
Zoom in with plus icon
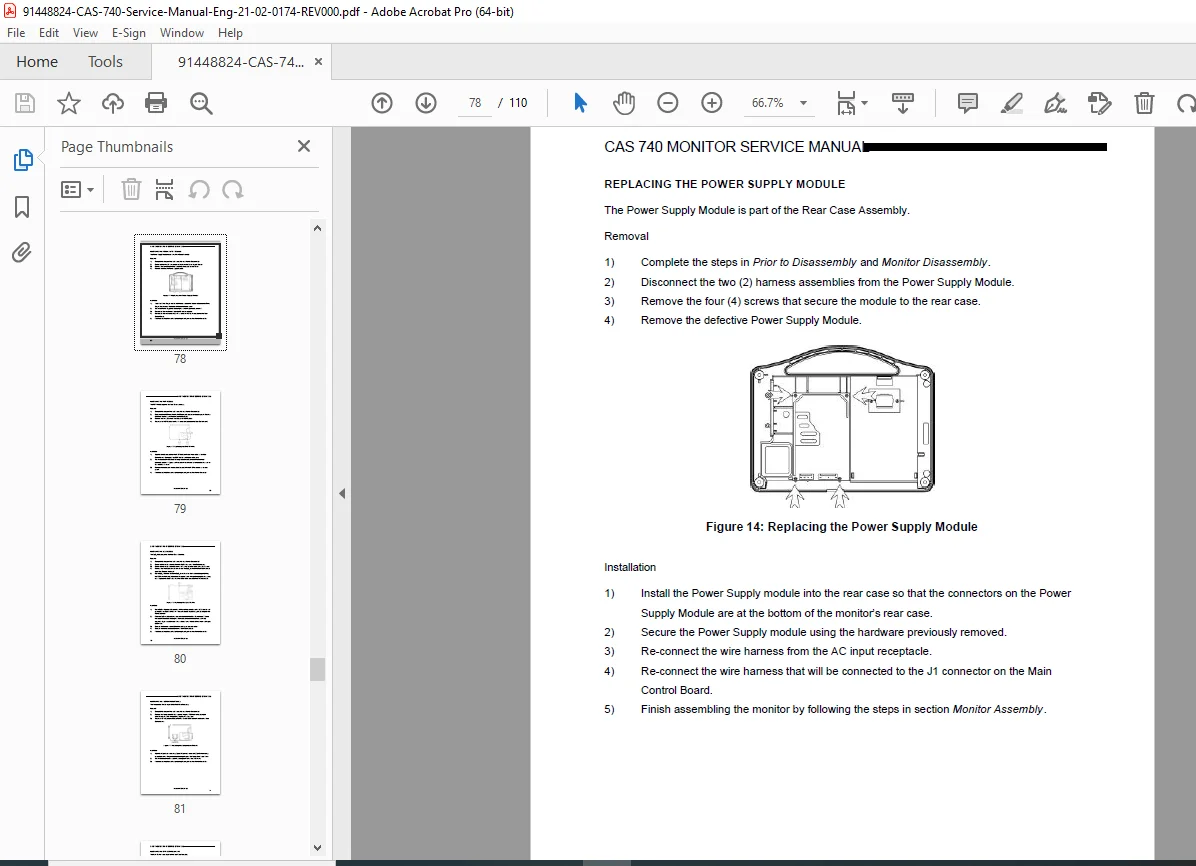(712, 102)
